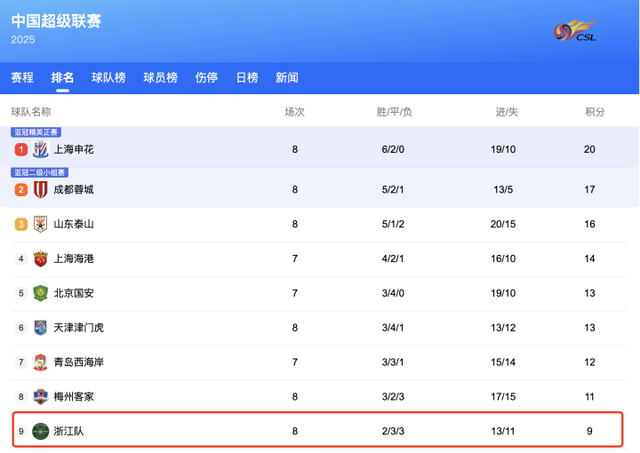Image resolution: width=640 pixels, height=453 pixels.
Task: Click the 上海申花 team badge
Action: (40, 149)
